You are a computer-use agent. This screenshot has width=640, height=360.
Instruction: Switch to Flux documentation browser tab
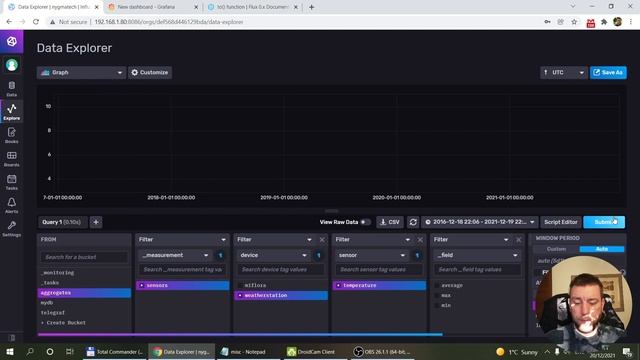point(253,7)
